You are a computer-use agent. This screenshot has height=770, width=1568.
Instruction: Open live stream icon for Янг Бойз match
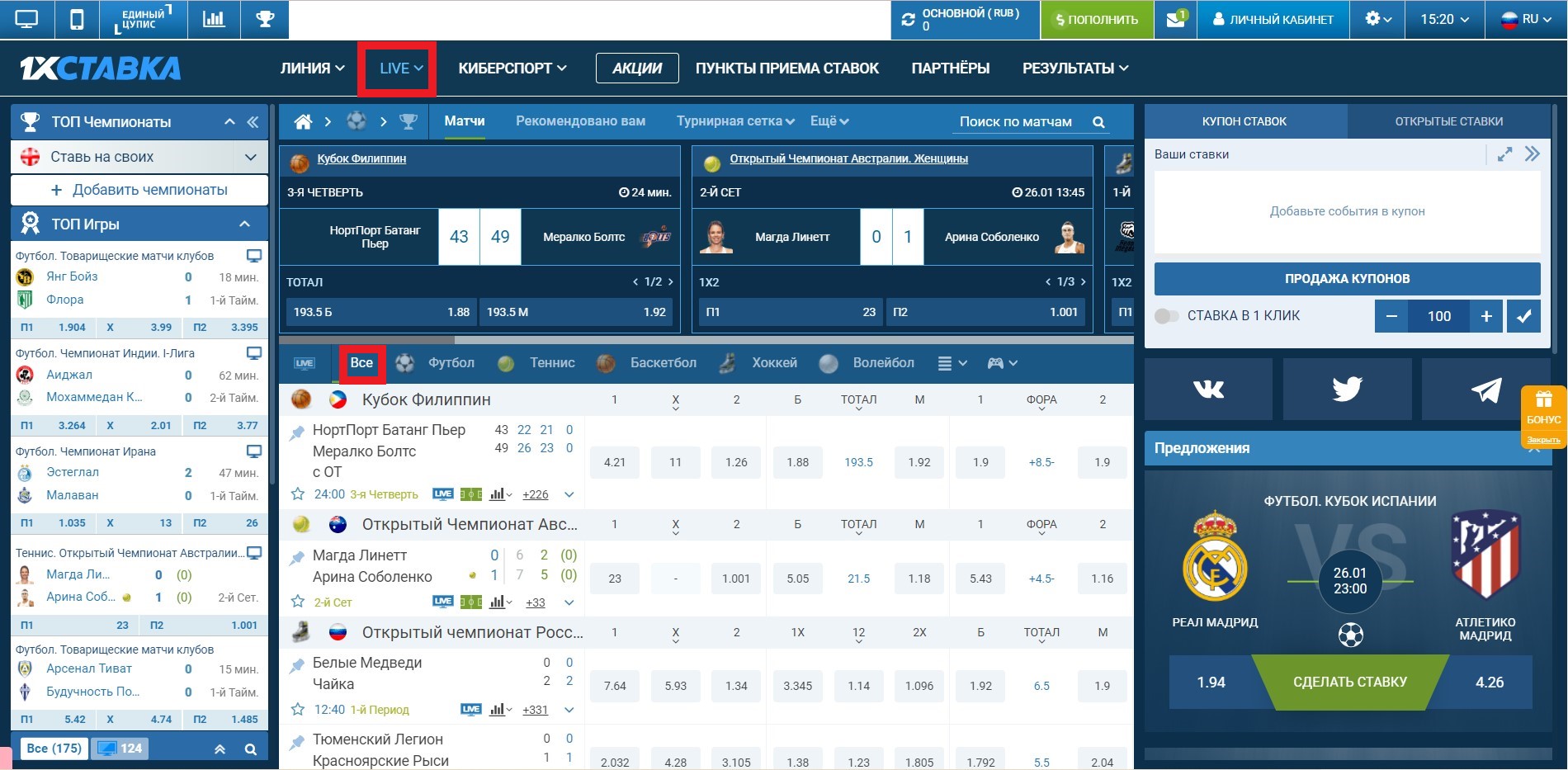pos(254,256)
